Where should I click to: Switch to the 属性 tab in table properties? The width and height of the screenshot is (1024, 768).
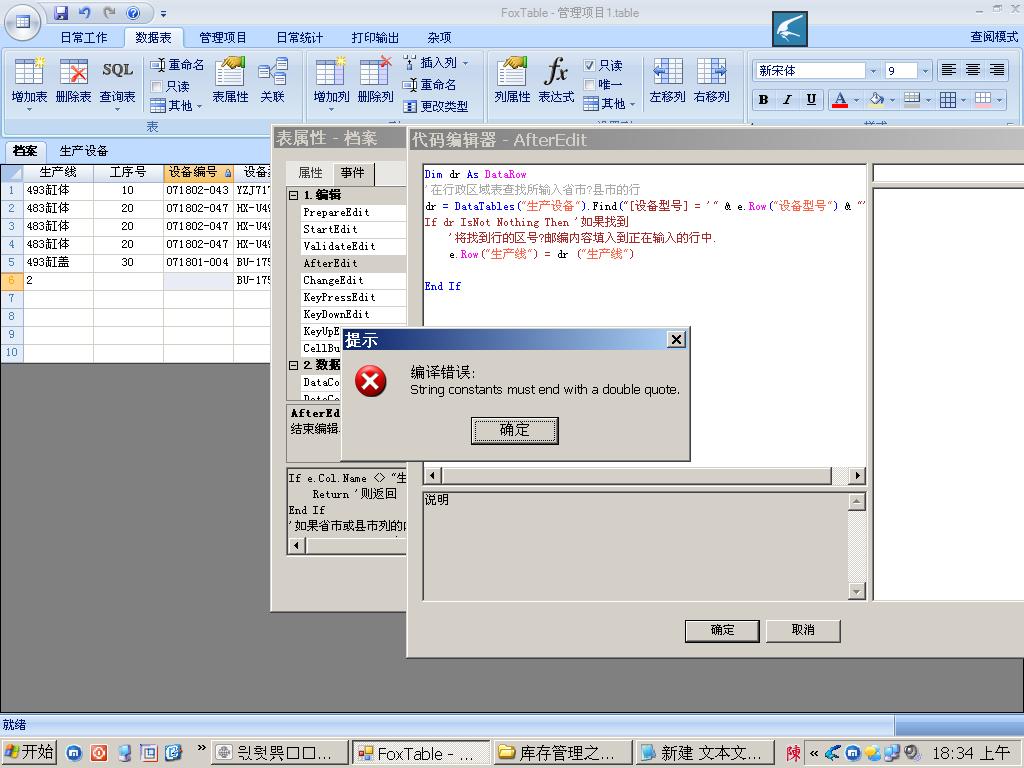[311, 173]
